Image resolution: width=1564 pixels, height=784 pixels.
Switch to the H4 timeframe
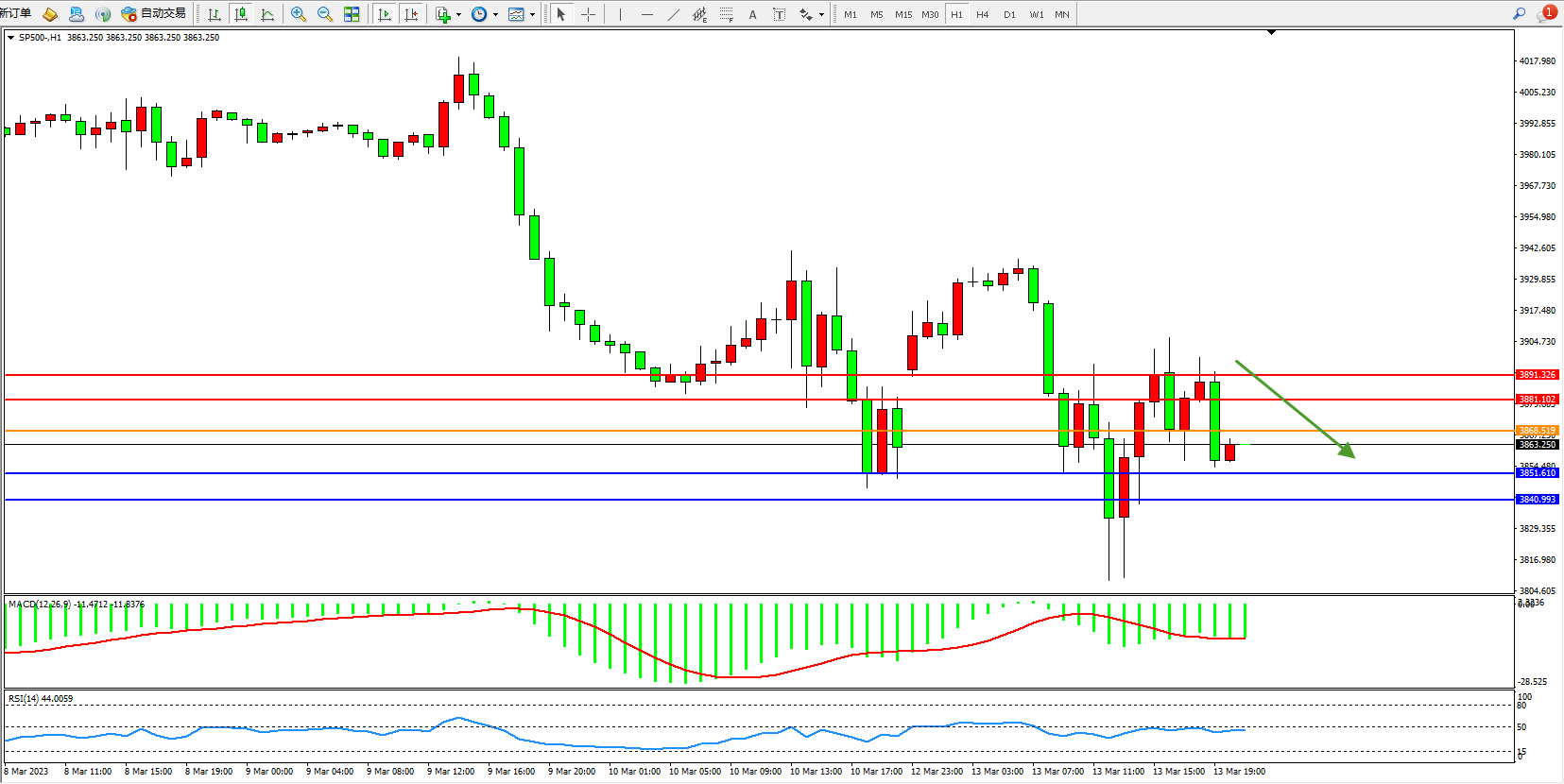[x=983, y=14]
